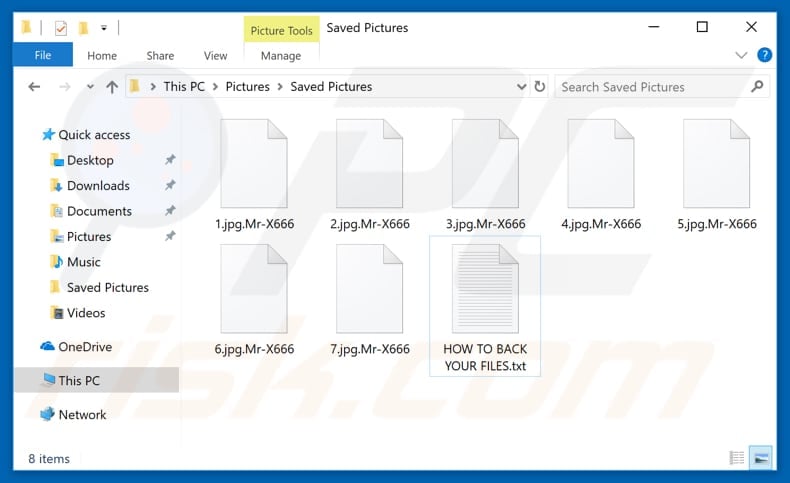This screenshot has height=483, width=790.
Task: Click the search magnifier icon
Action: (x=757, y=87)
